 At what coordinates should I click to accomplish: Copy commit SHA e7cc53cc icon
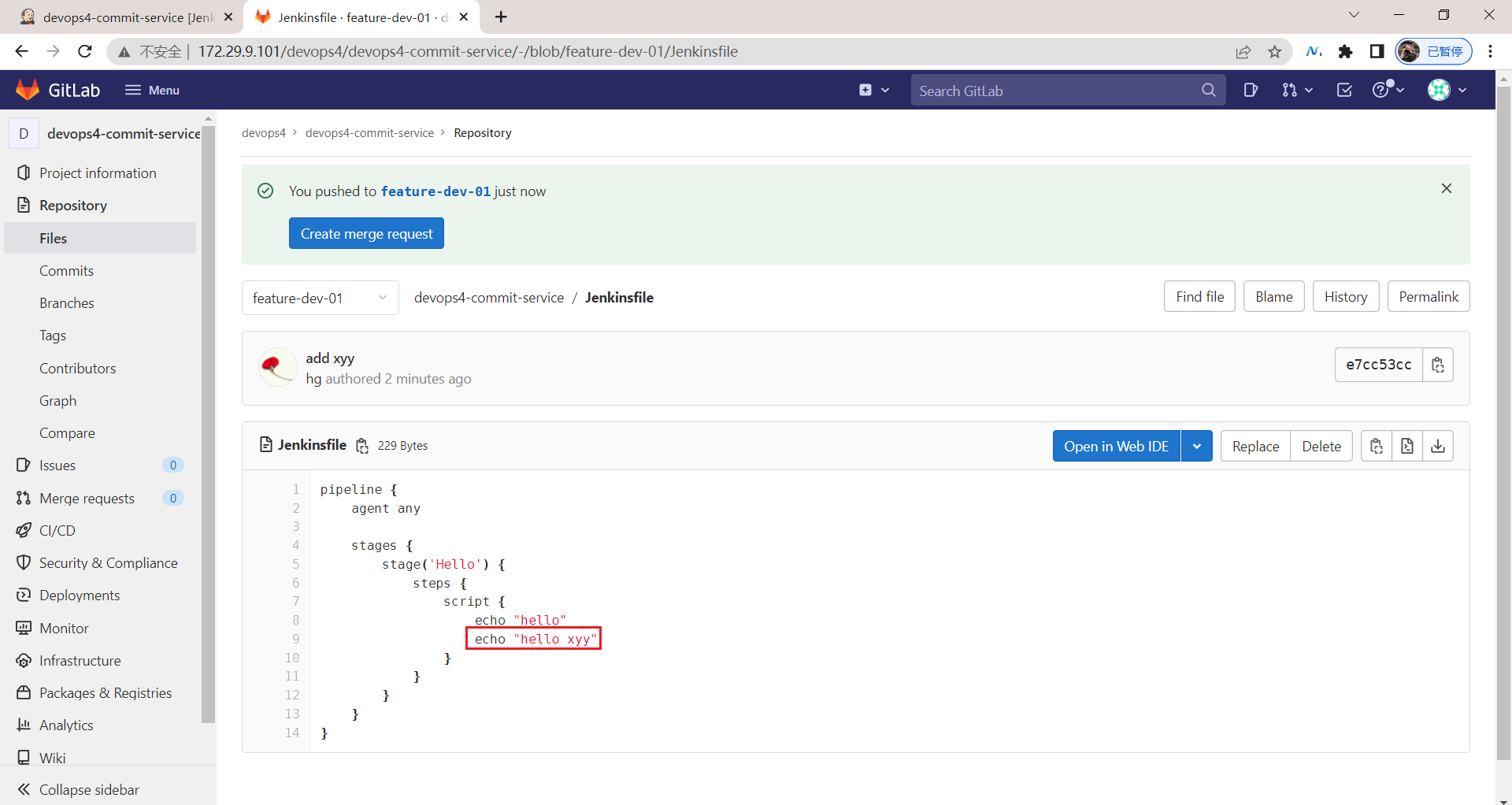pyautogui.click(x=1438, y=365)
